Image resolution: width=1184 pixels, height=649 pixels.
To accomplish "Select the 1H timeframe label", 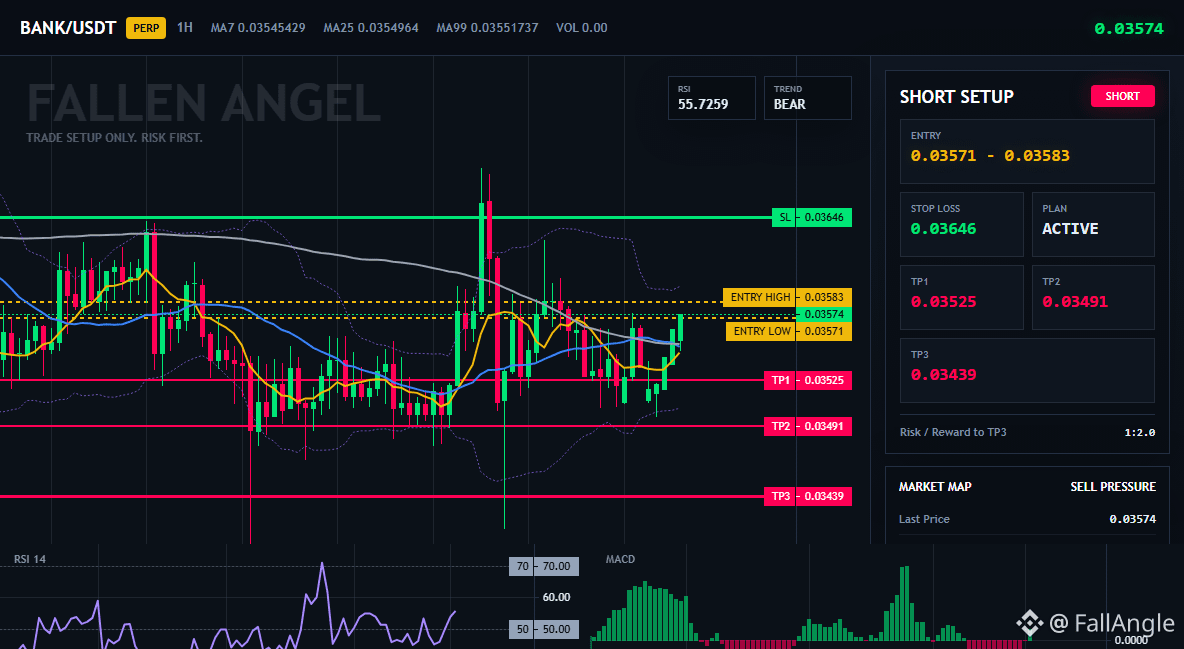I will click(185, 28).
